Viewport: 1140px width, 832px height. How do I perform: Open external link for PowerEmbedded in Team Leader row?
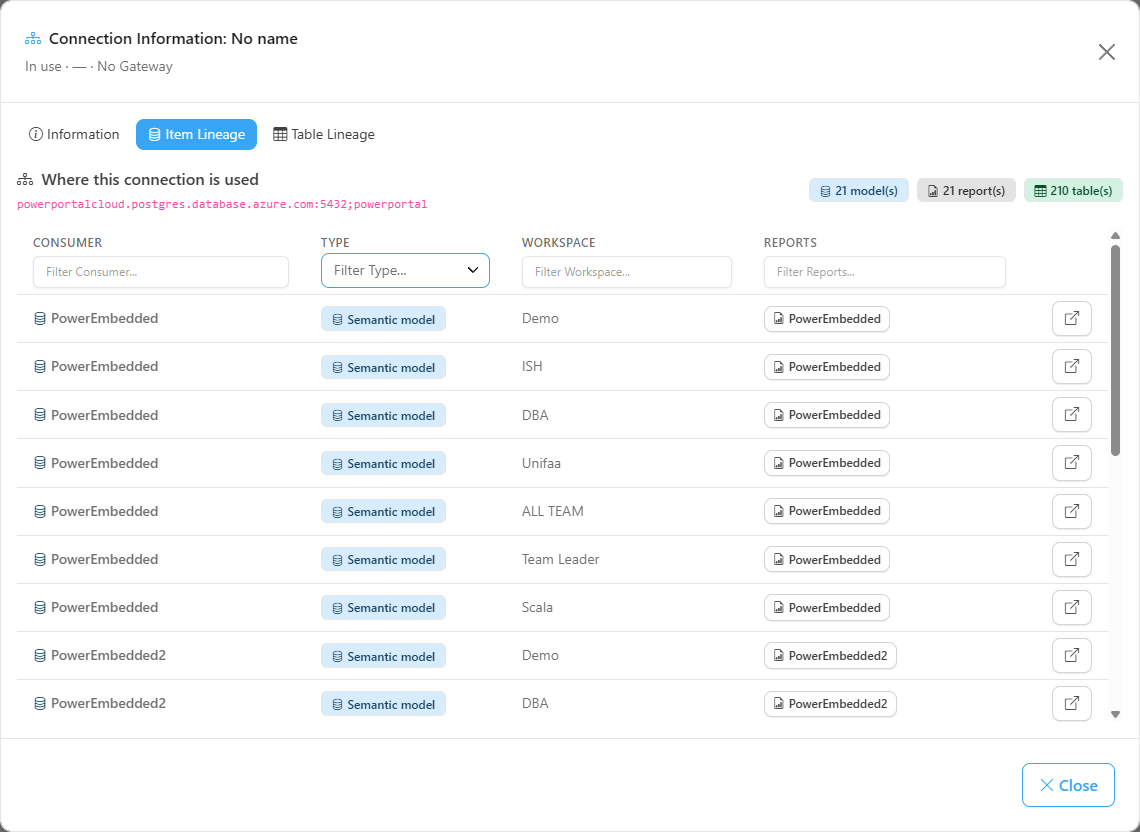(1072, 559)
